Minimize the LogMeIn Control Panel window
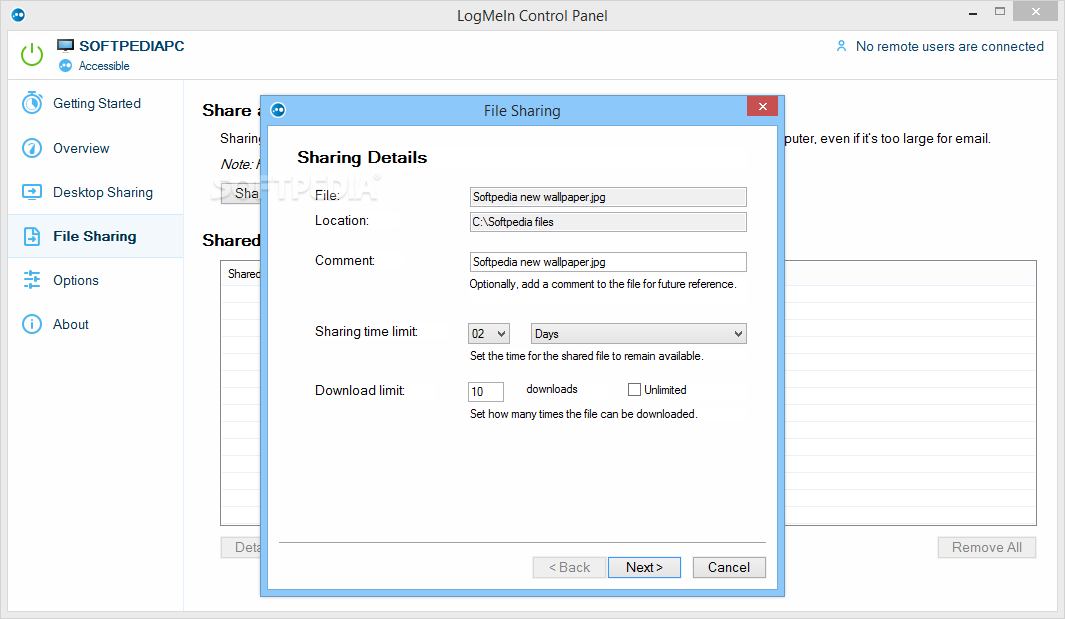This screenshot has width=1065, height=619. tap(973, 13)
